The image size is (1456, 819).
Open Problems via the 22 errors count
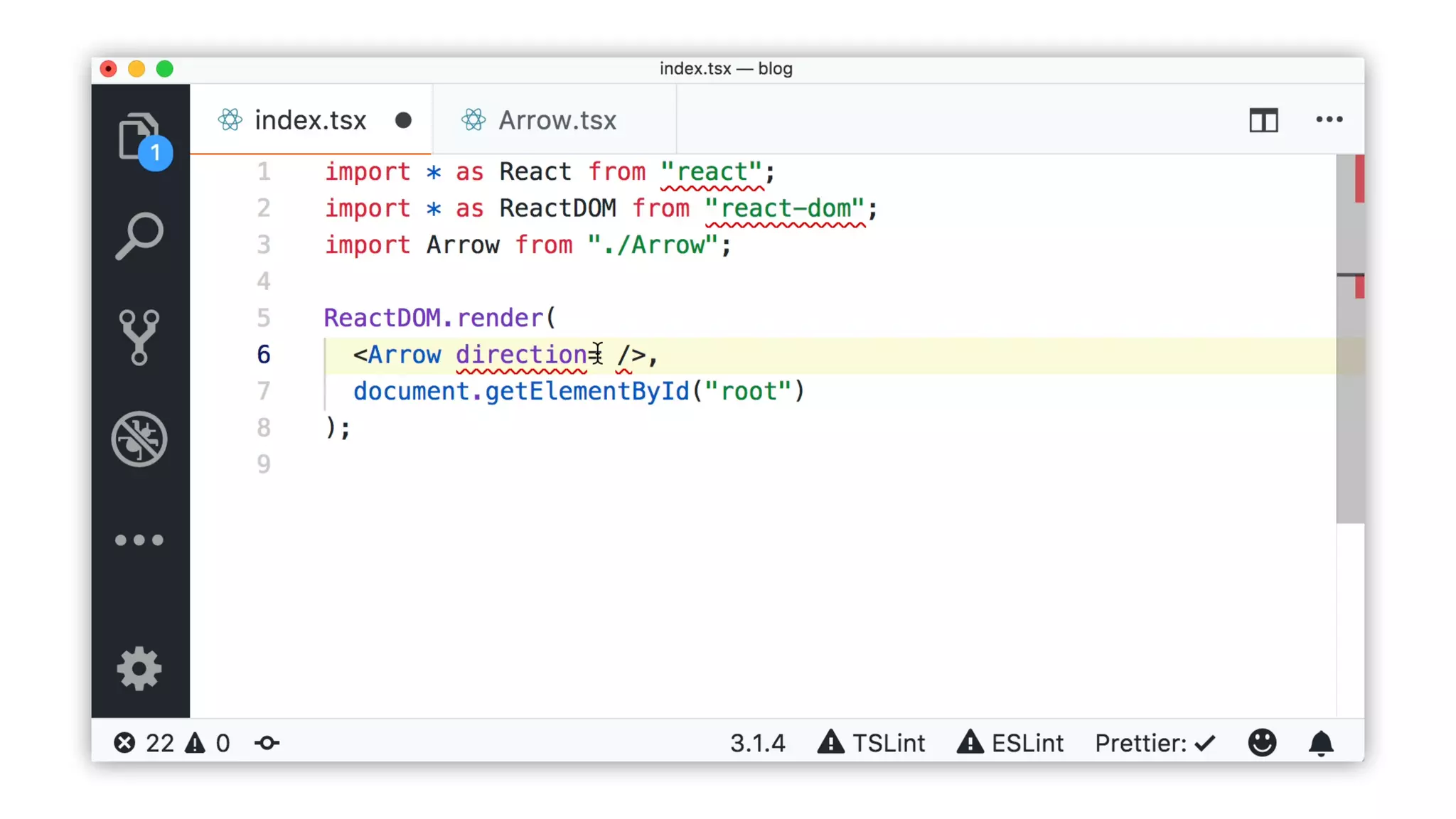click(144, 743)
